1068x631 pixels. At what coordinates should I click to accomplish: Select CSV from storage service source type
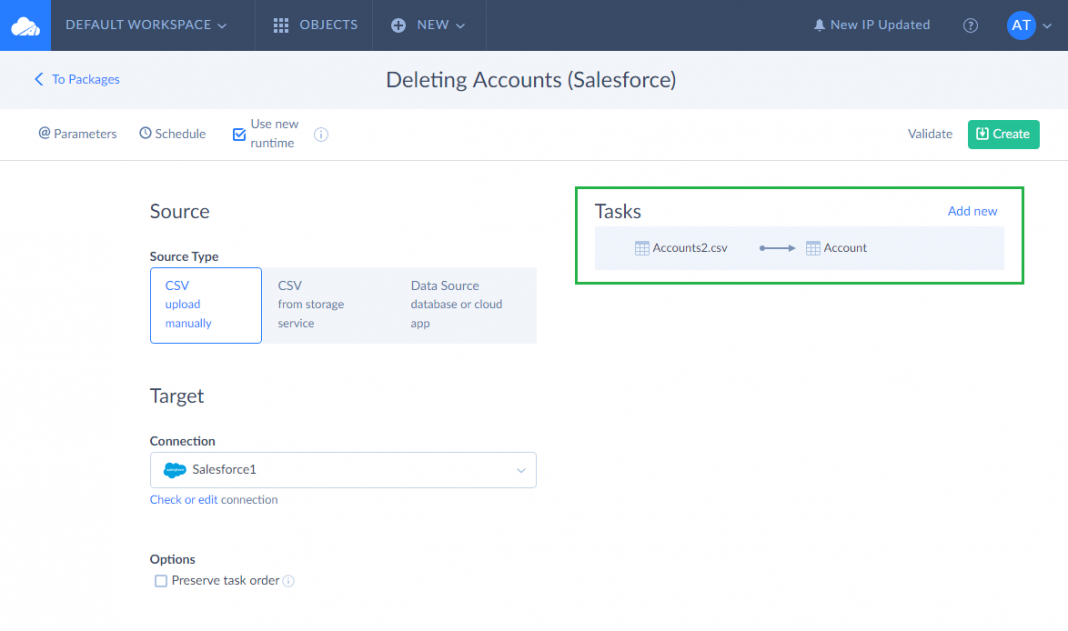pyautogui.click(x=309, y=305)
